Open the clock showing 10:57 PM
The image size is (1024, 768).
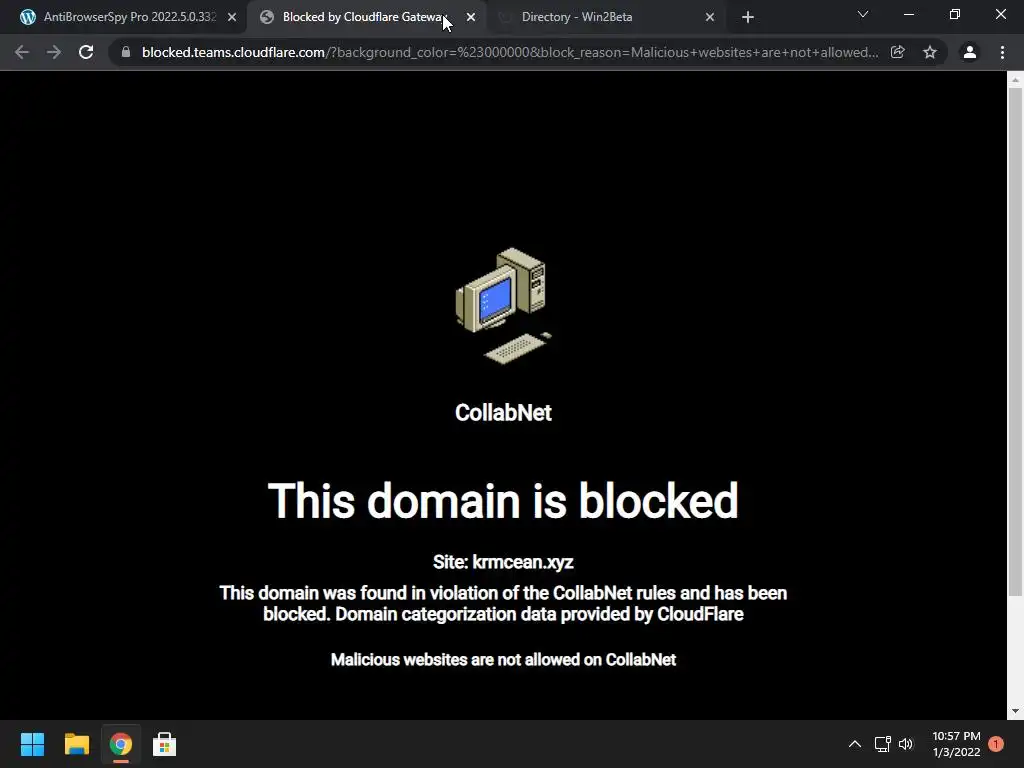pyautogui.click(x=956, y=744)
